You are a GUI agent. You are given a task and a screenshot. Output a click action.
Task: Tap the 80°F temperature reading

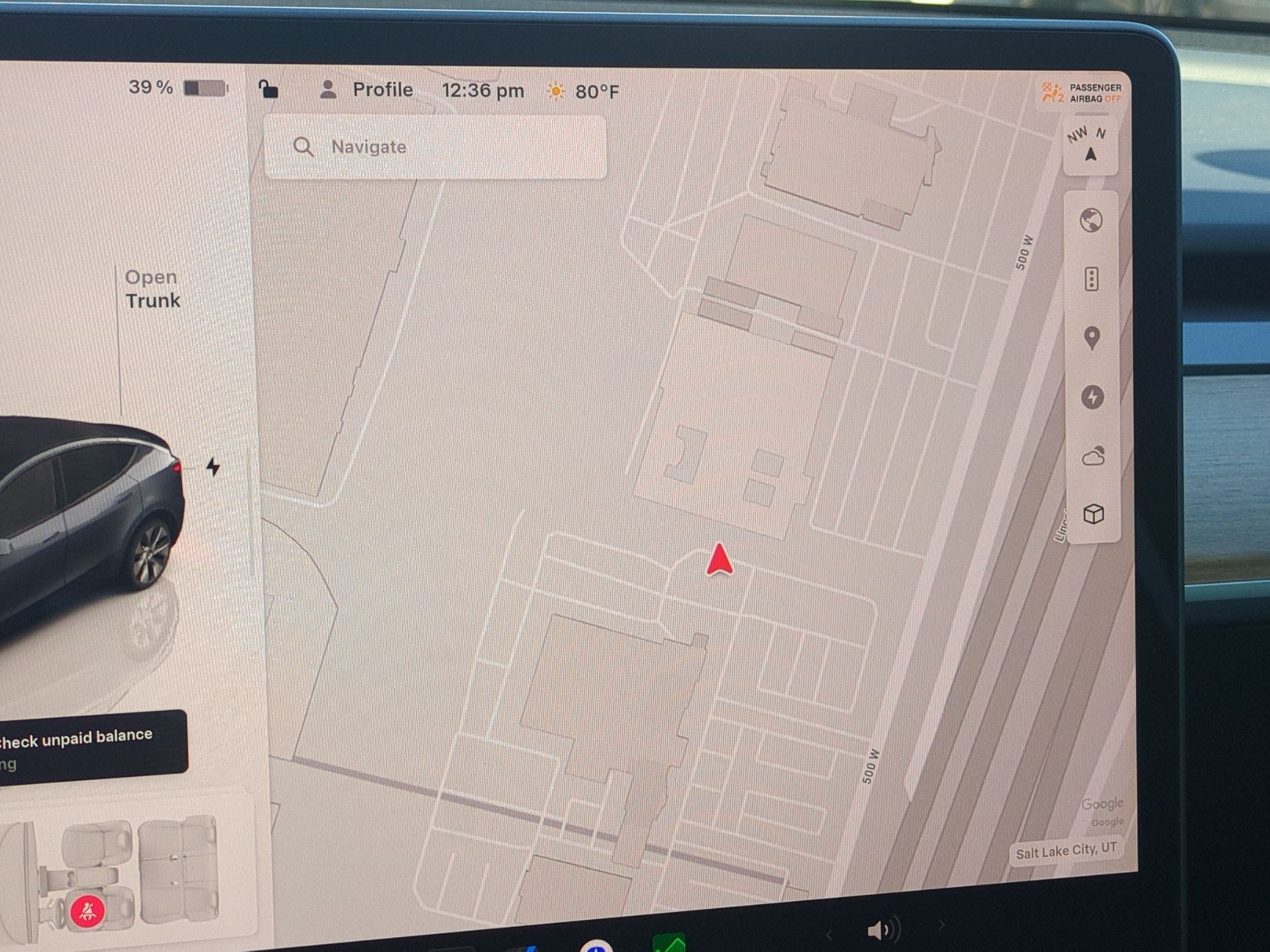(x=597, y=92)
